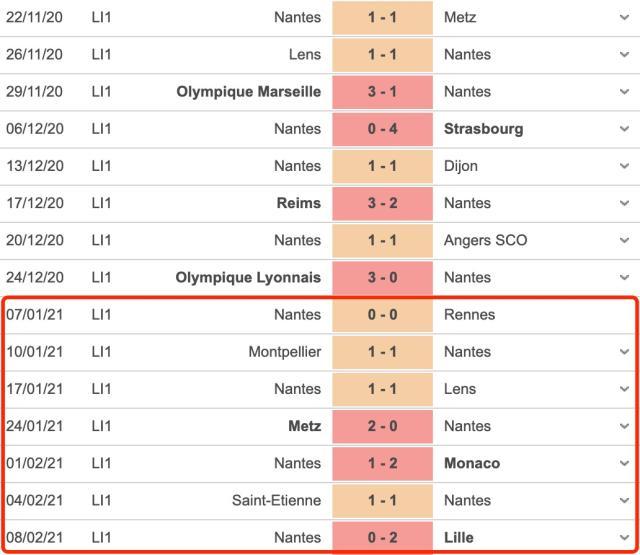
Task: Open the Strasbourg team link
Action: click(483, 128)
